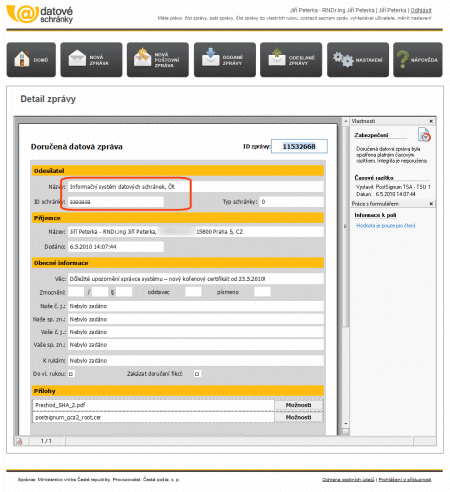Toggle the Zakázat doručení fikcí checkbox
450x492 pixels.
coord(197,374)
